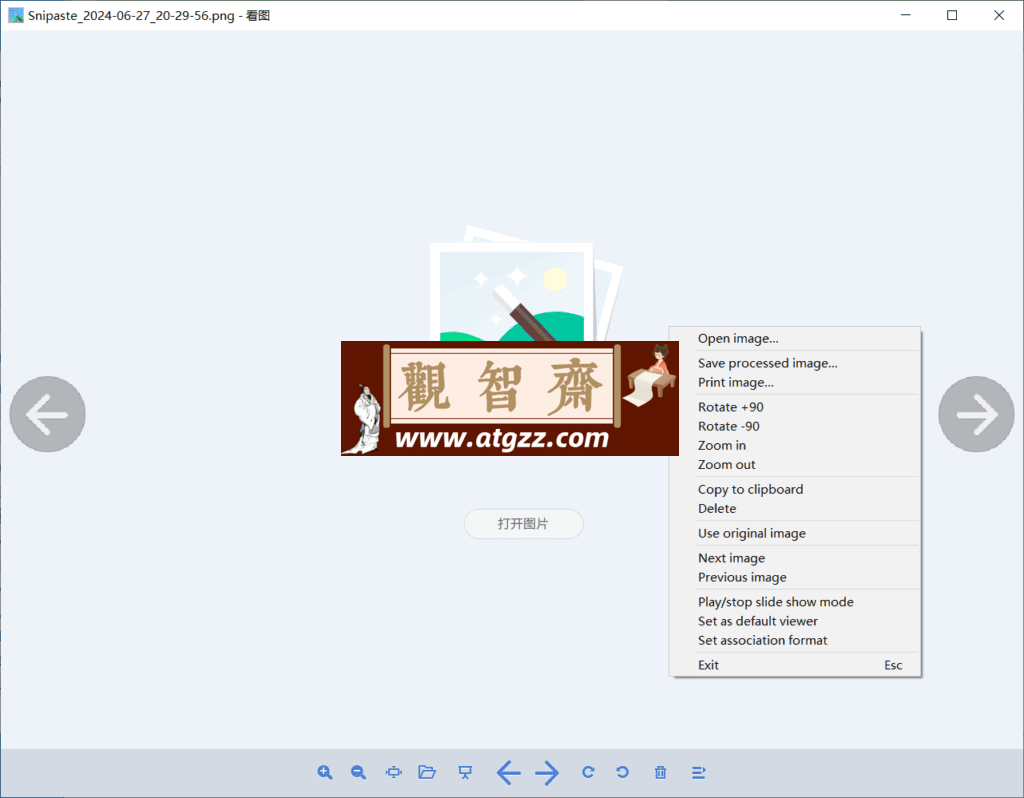
Task: Pick Zoom out from context menu
Action: [795, 464]
